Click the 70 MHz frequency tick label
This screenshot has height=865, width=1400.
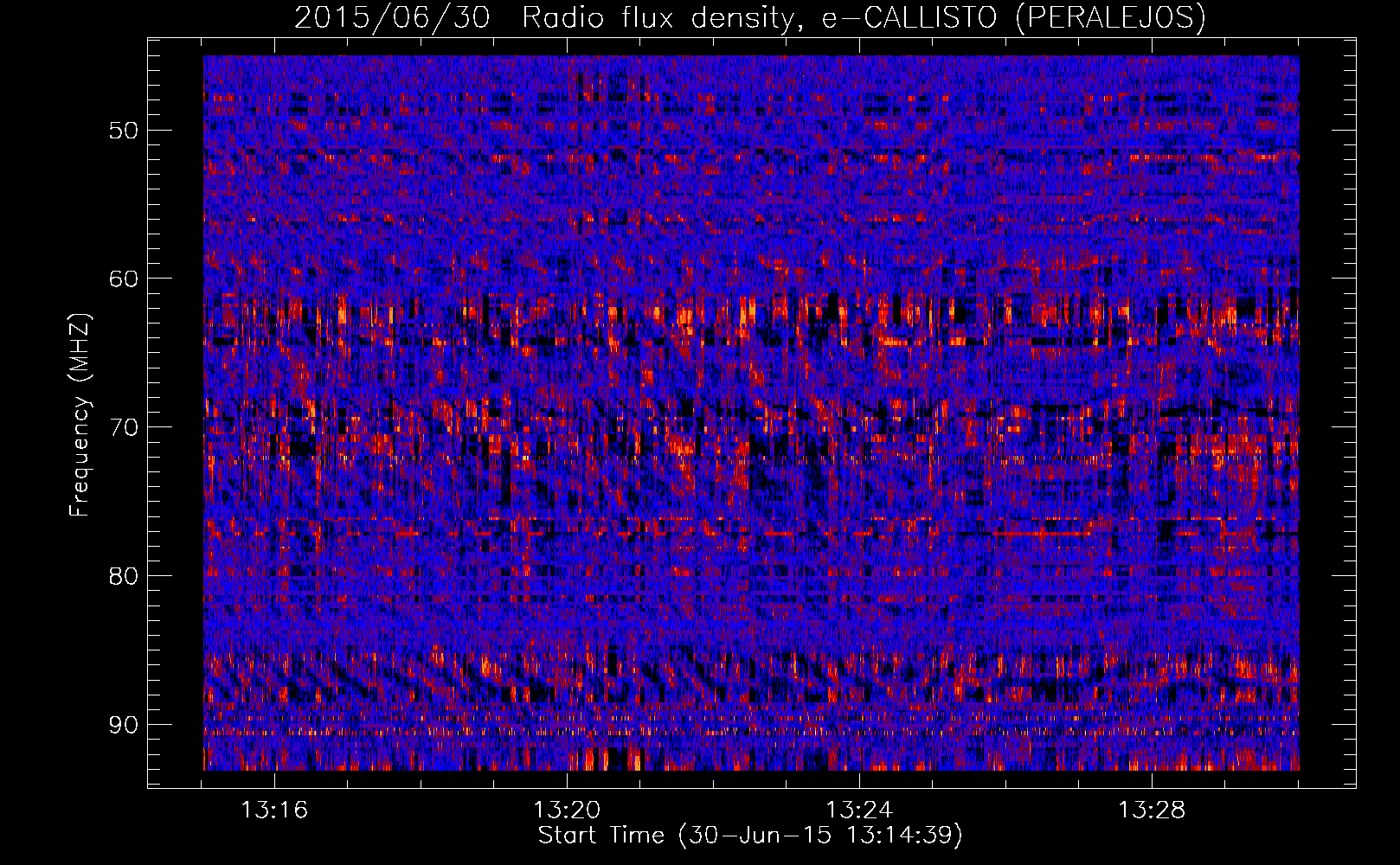(x=123, y=427)
